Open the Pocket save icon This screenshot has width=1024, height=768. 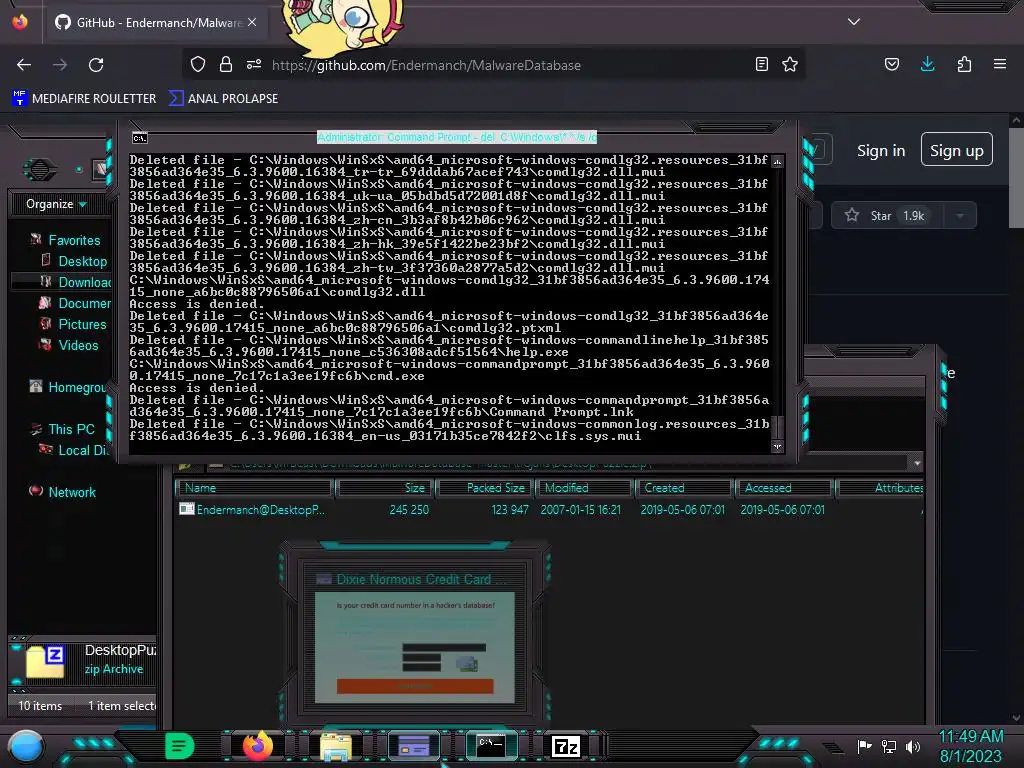click(892, 64)
